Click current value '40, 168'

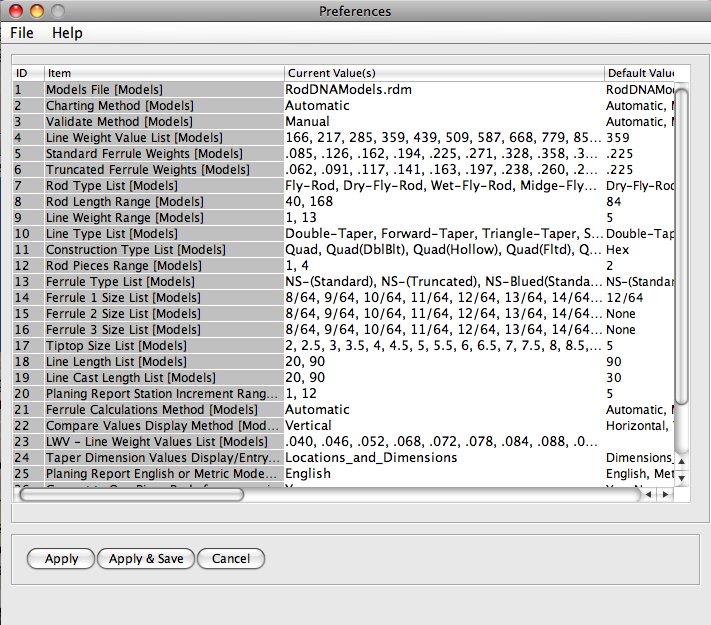coord(444,201)
